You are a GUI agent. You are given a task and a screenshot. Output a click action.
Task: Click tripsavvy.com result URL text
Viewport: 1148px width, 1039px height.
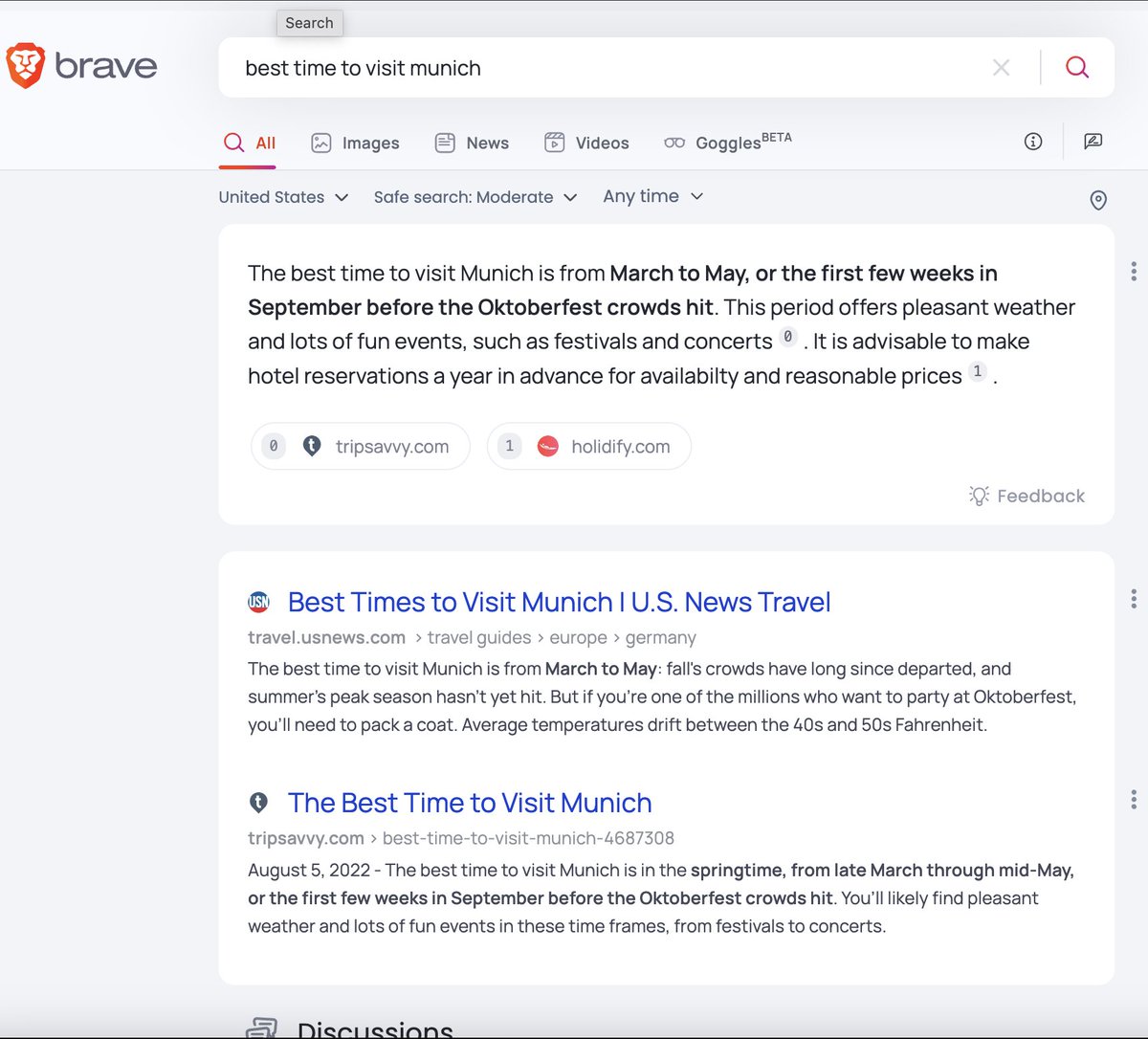point(305,838)
